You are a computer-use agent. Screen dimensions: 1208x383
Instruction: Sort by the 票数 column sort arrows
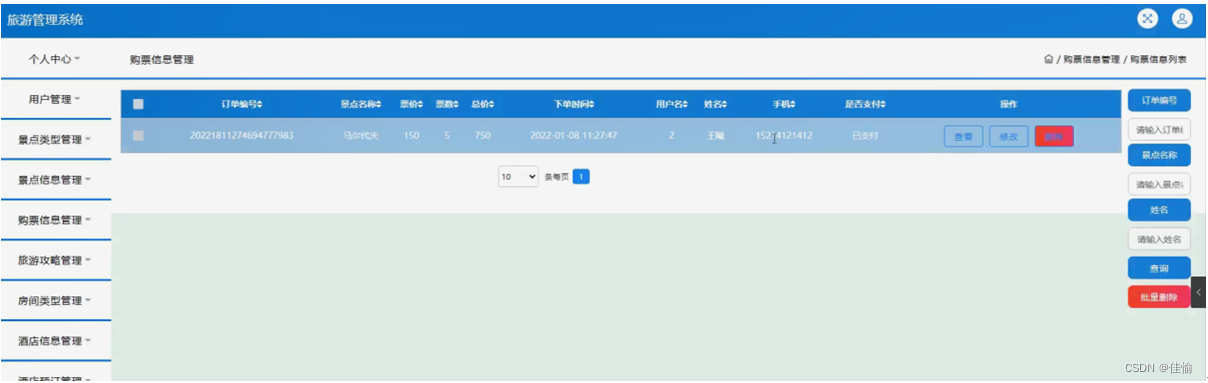[x=456, y=104]
